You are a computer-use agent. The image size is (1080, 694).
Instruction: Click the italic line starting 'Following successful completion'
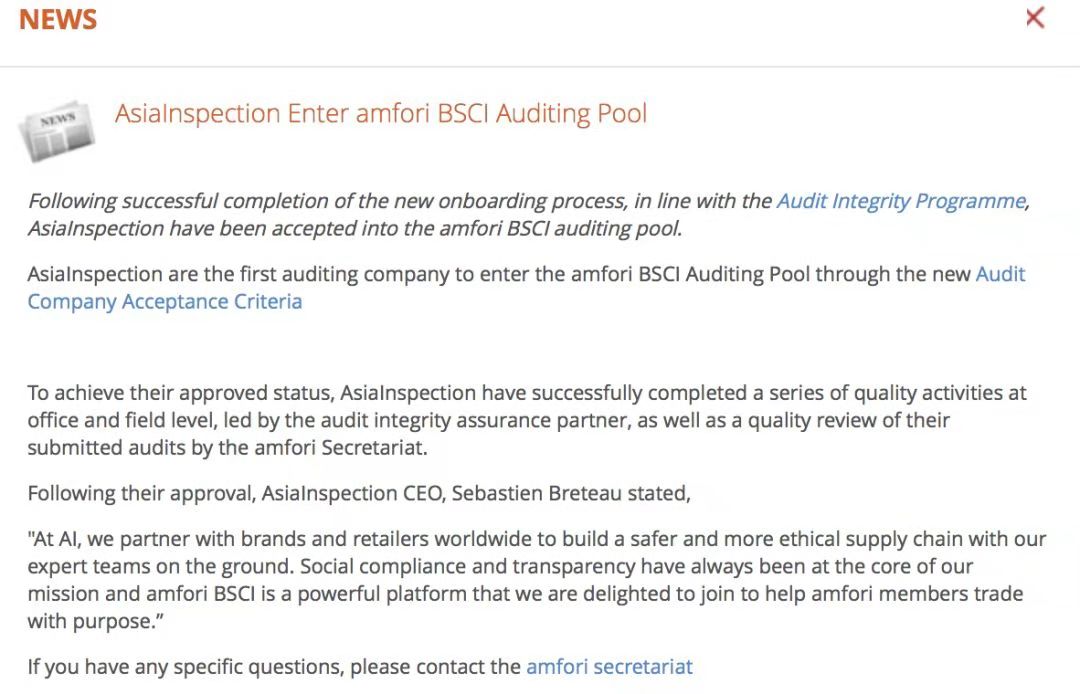(528, 201)
